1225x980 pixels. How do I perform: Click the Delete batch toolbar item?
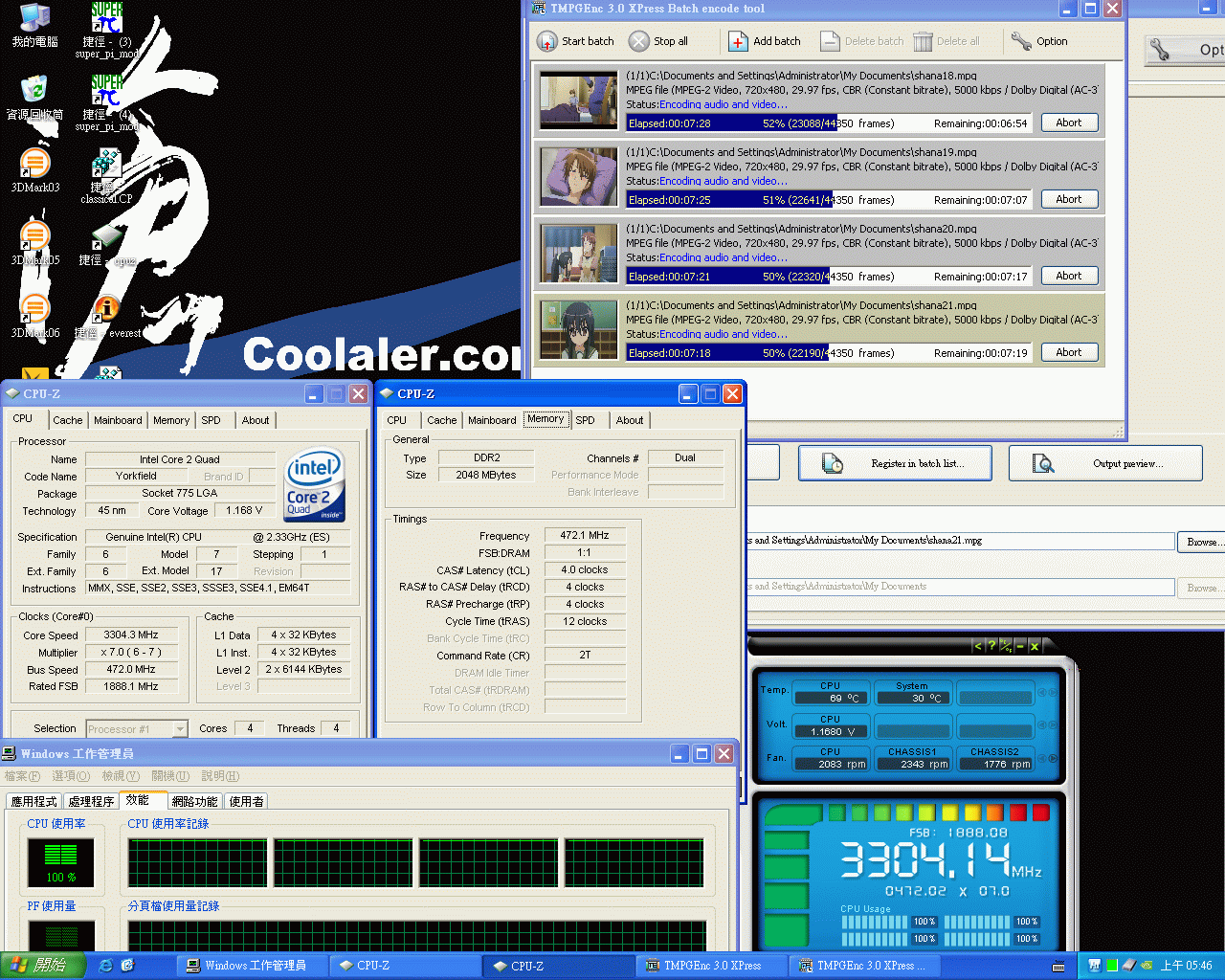pos(862,41)
